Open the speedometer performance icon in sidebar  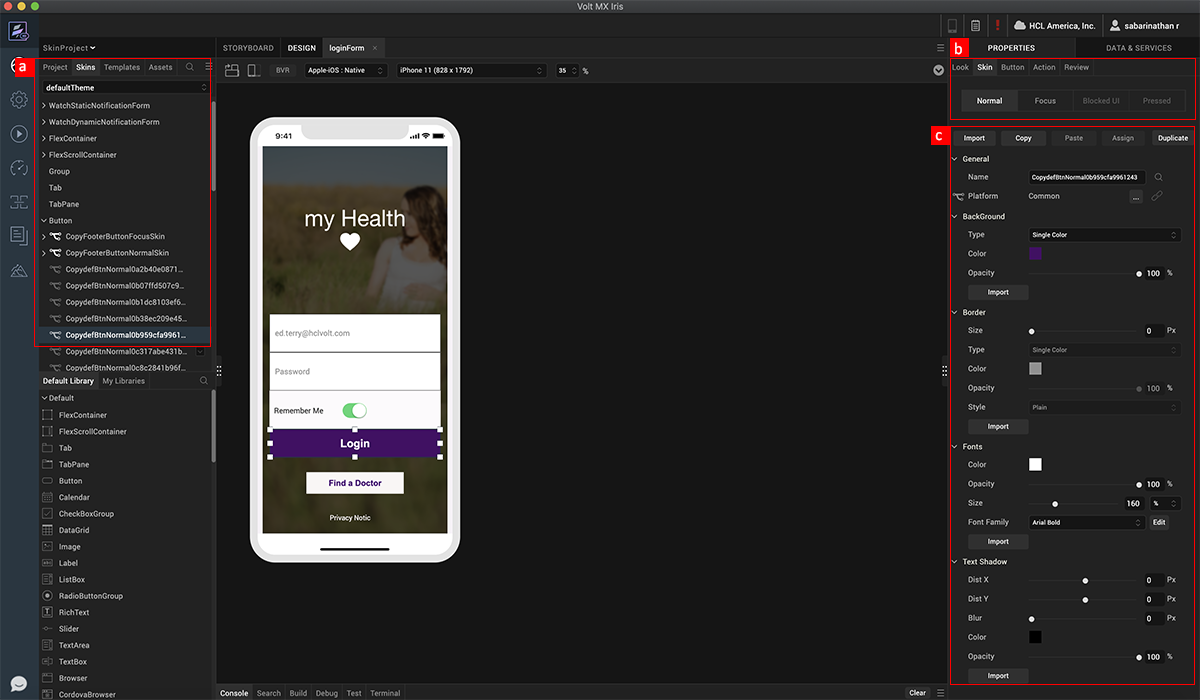pyautogui.click(x=18, y=168)
